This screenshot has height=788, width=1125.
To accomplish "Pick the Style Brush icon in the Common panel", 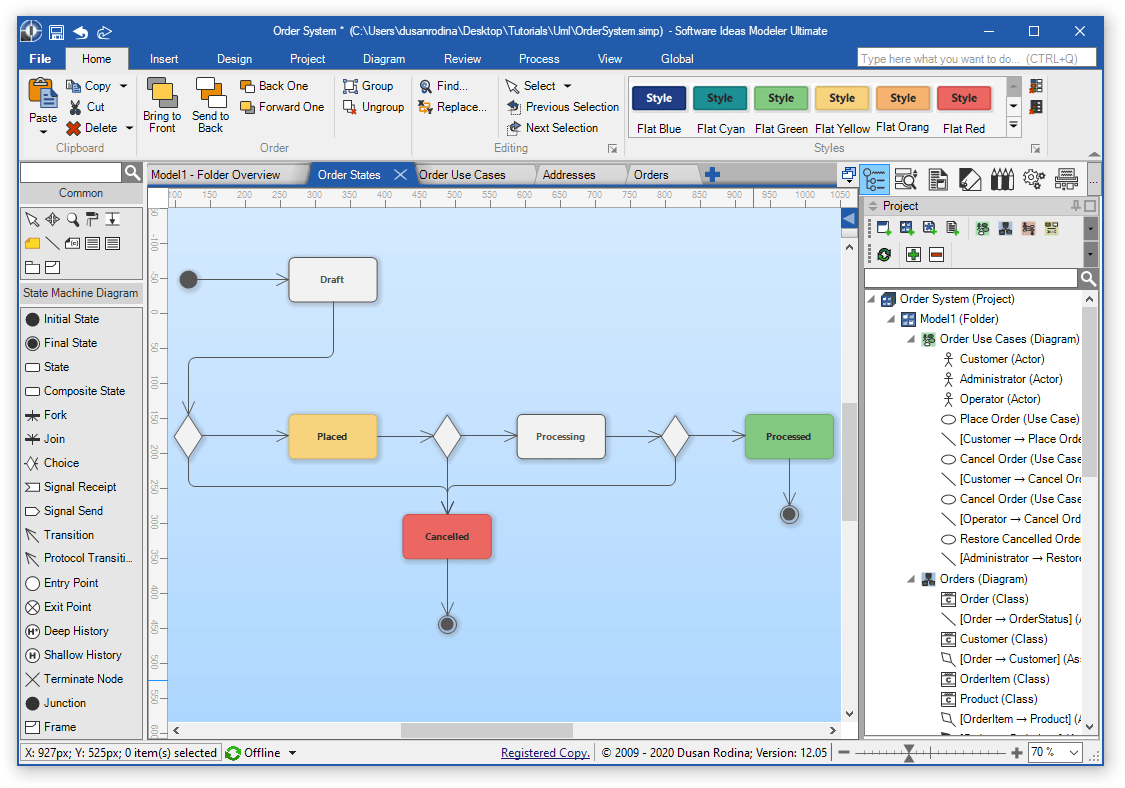I will 91,219.
